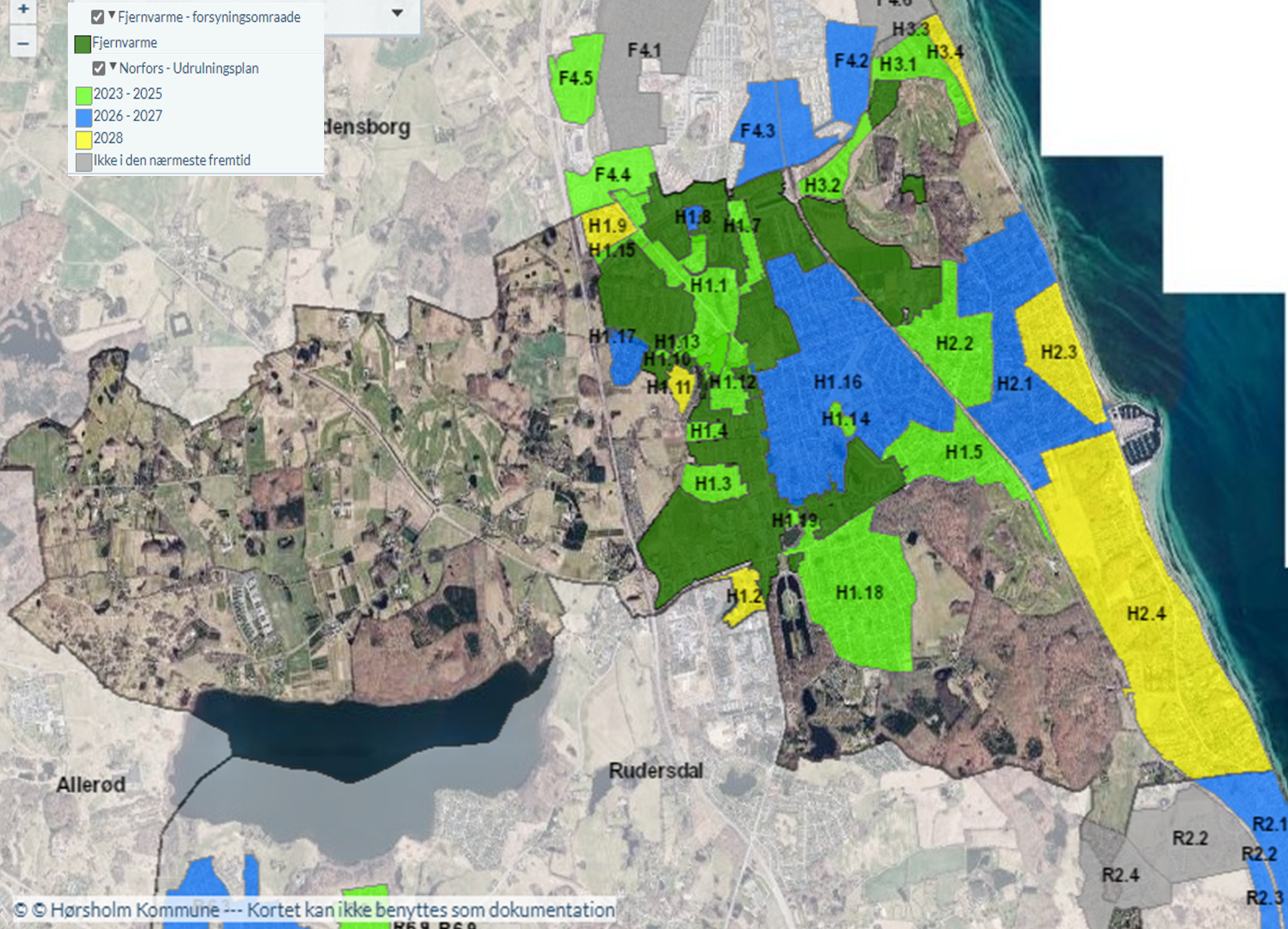Zoom in with the plus button

[23, 9]
